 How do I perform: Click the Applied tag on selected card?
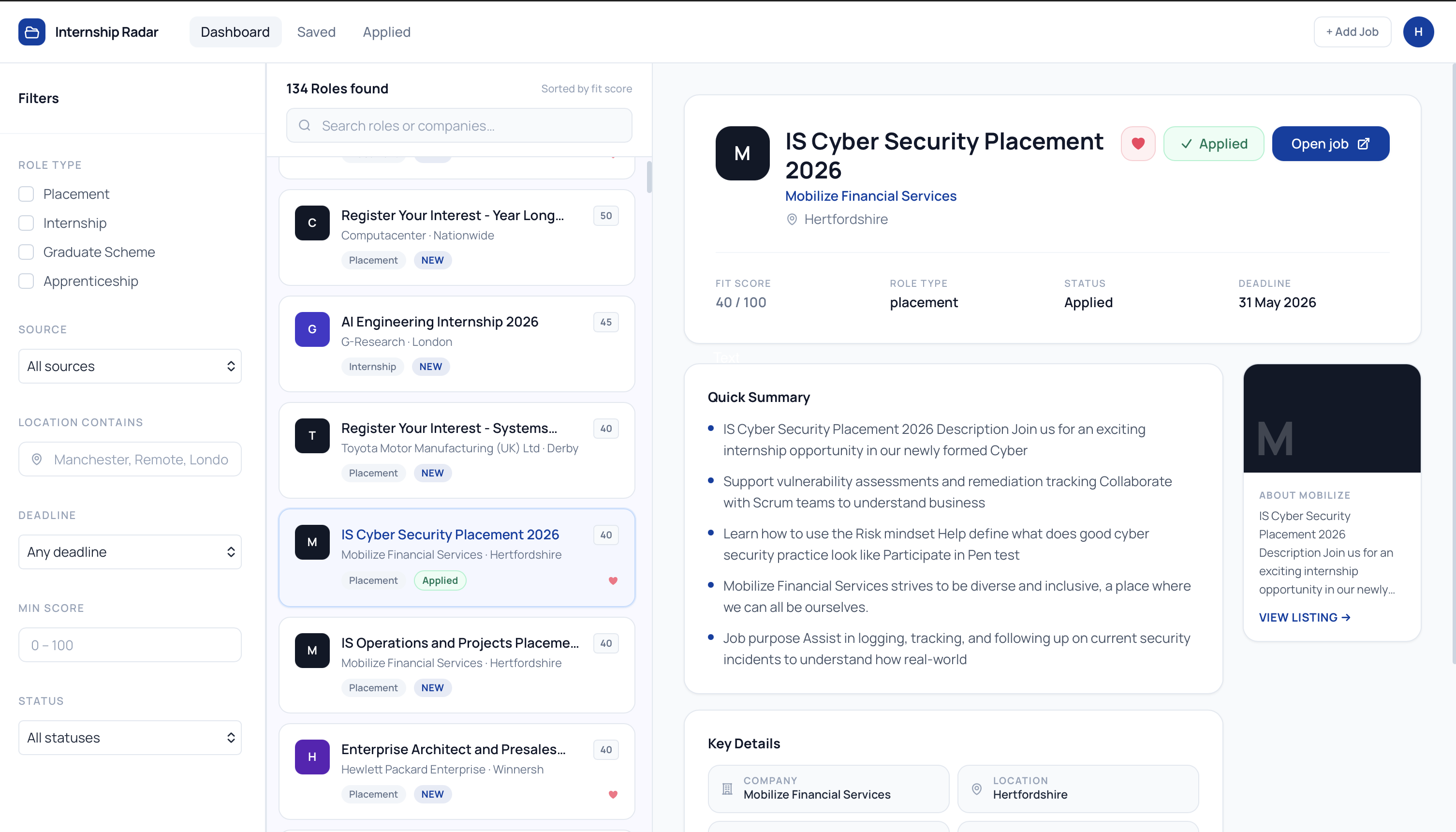(x=440, y=580)
